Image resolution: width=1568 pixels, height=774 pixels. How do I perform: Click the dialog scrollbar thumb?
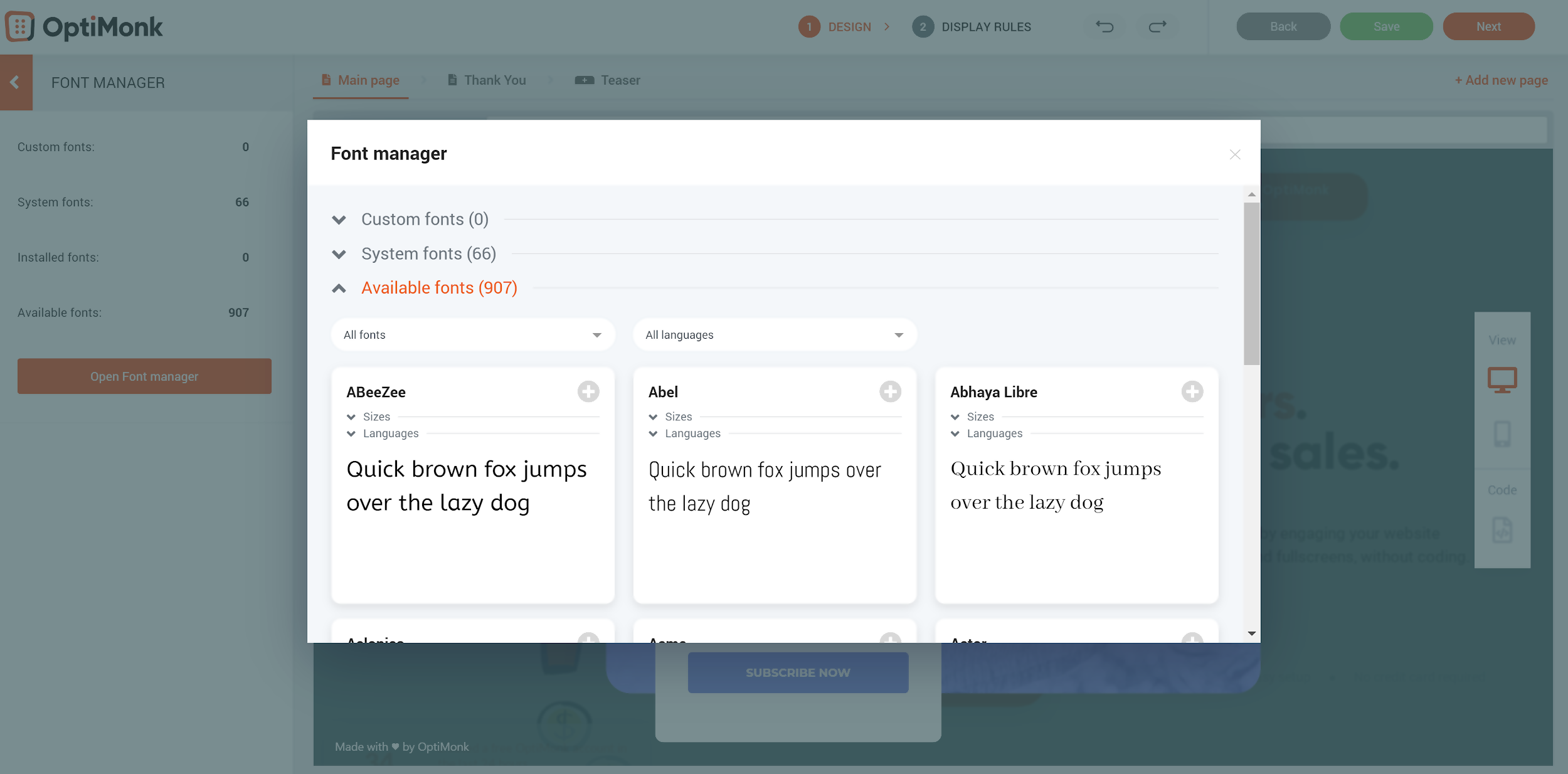(1251, 284)
